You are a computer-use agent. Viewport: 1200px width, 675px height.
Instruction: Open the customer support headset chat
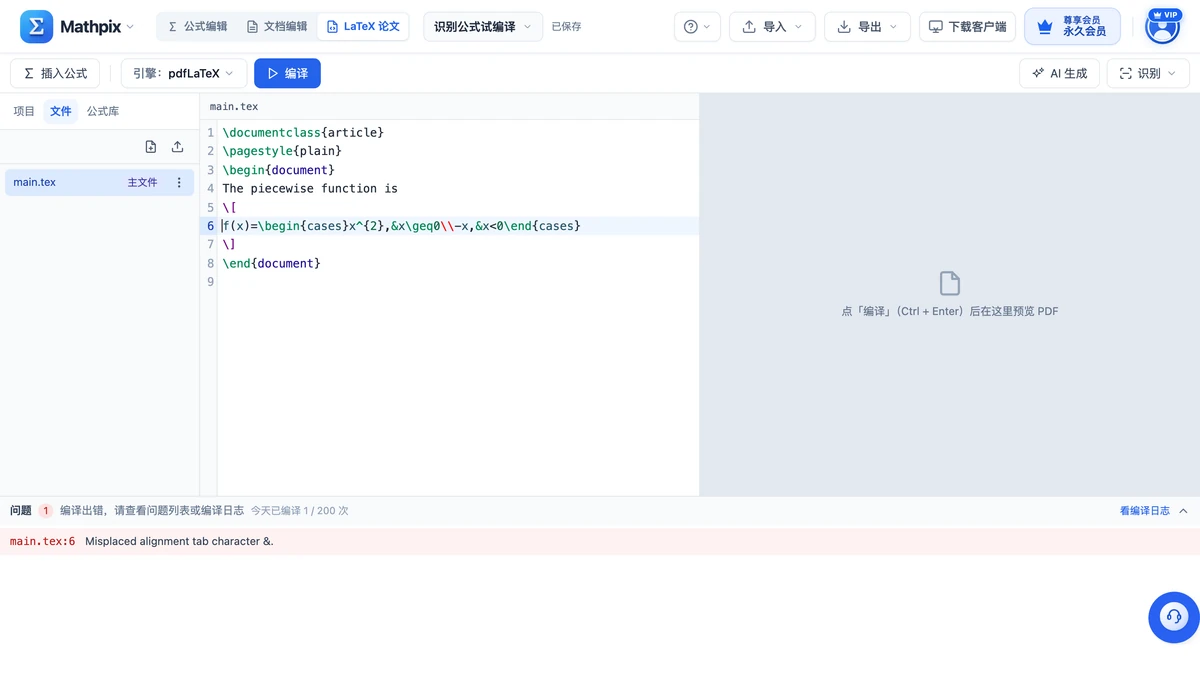[1173, 617]
